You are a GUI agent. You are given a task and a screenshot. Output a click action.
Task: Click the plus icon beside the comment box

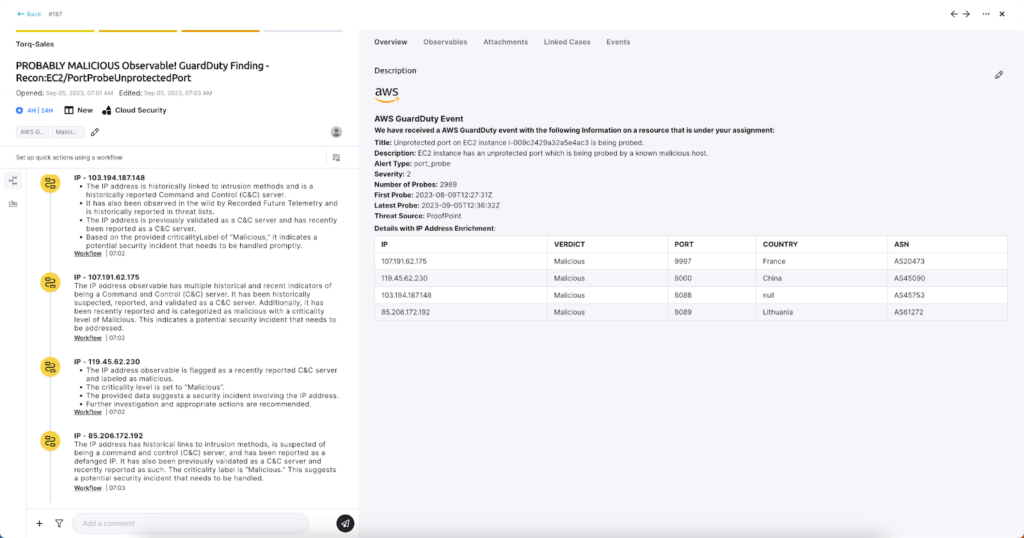(x=39, y=523)
